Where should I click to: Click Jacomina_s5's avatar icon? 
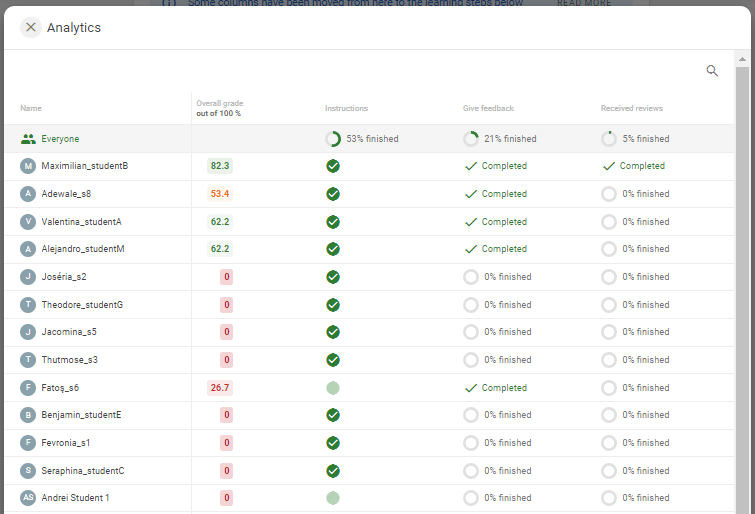coord(28,332)
